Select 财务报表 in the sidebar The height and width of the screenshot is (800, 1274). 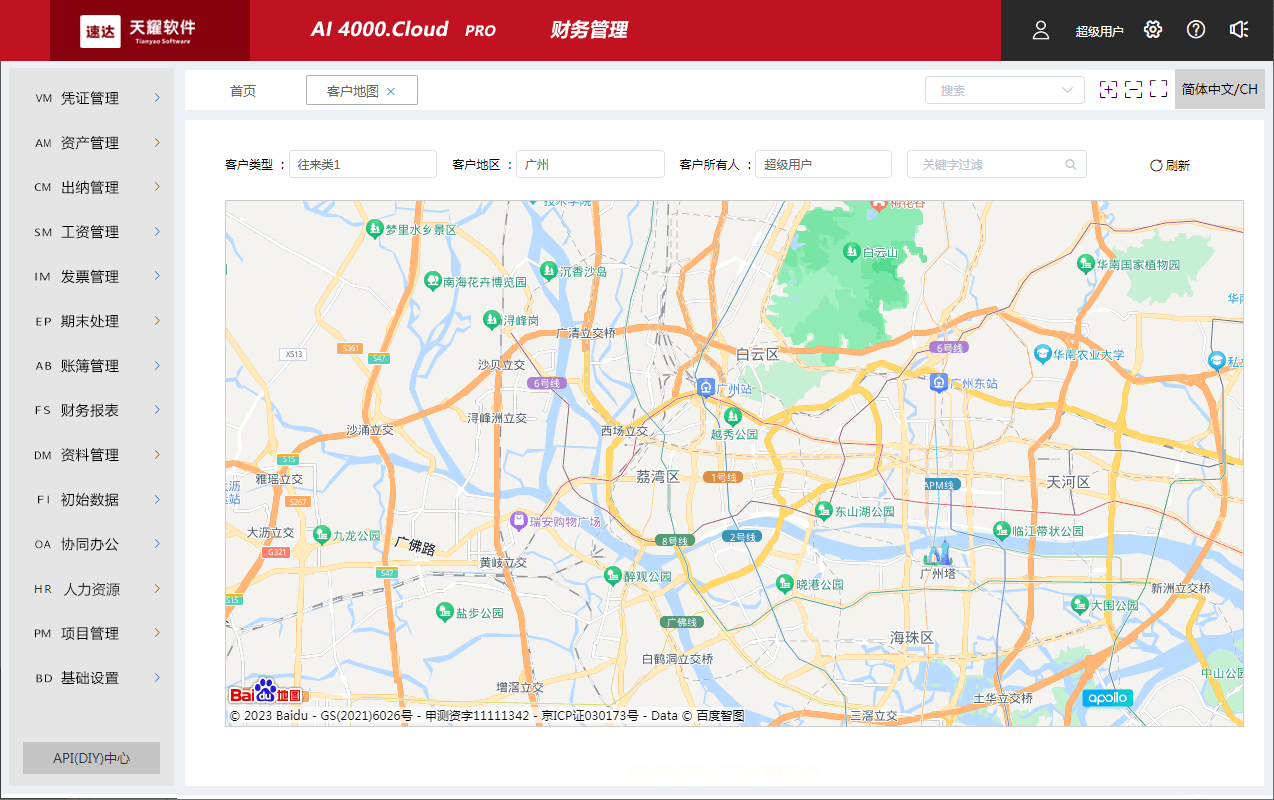90,410
